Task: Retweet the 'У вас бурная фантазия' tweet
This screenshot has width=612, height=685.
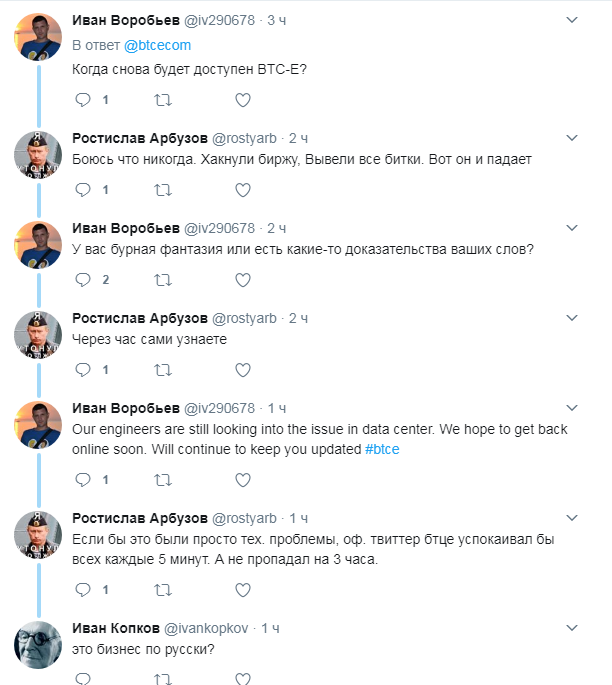Action: [163, 279]
